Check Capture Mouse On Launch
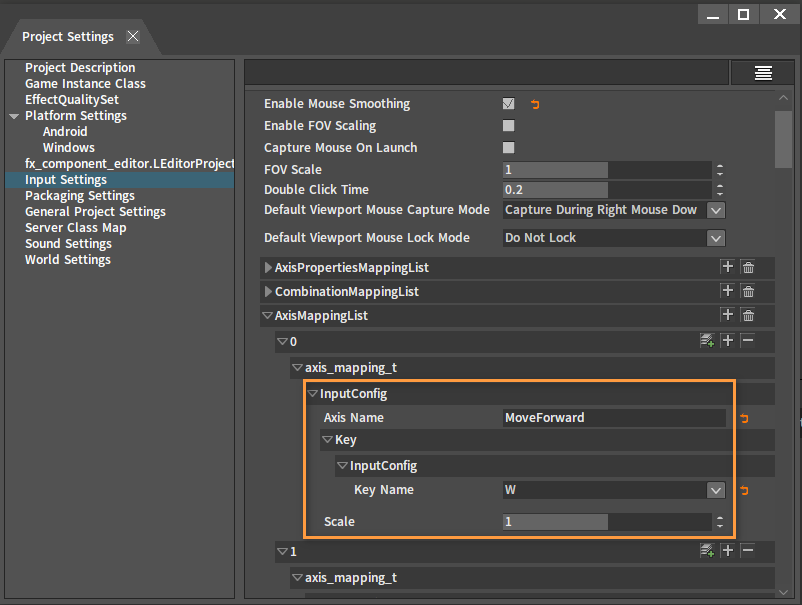 tap(508, 148)
